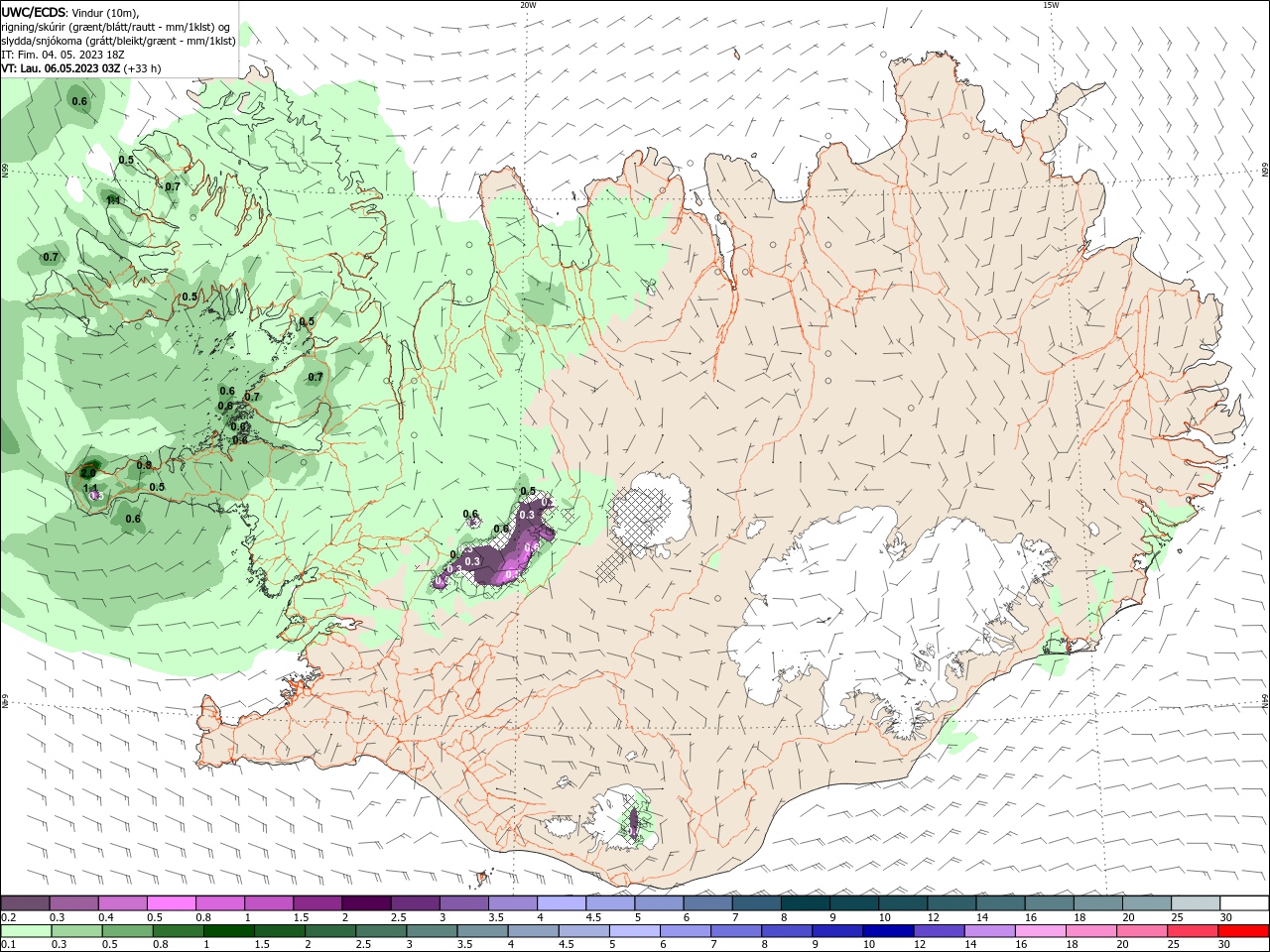Click the 'slydda/snjókoma' legend description line
1270x952 pixels.
118,41
